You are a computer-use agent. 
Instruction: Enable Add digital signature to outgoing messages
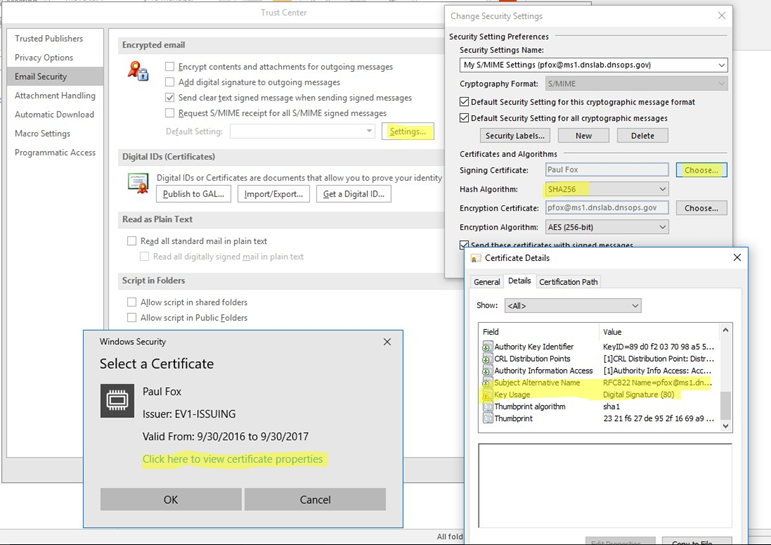pos(170,82)
